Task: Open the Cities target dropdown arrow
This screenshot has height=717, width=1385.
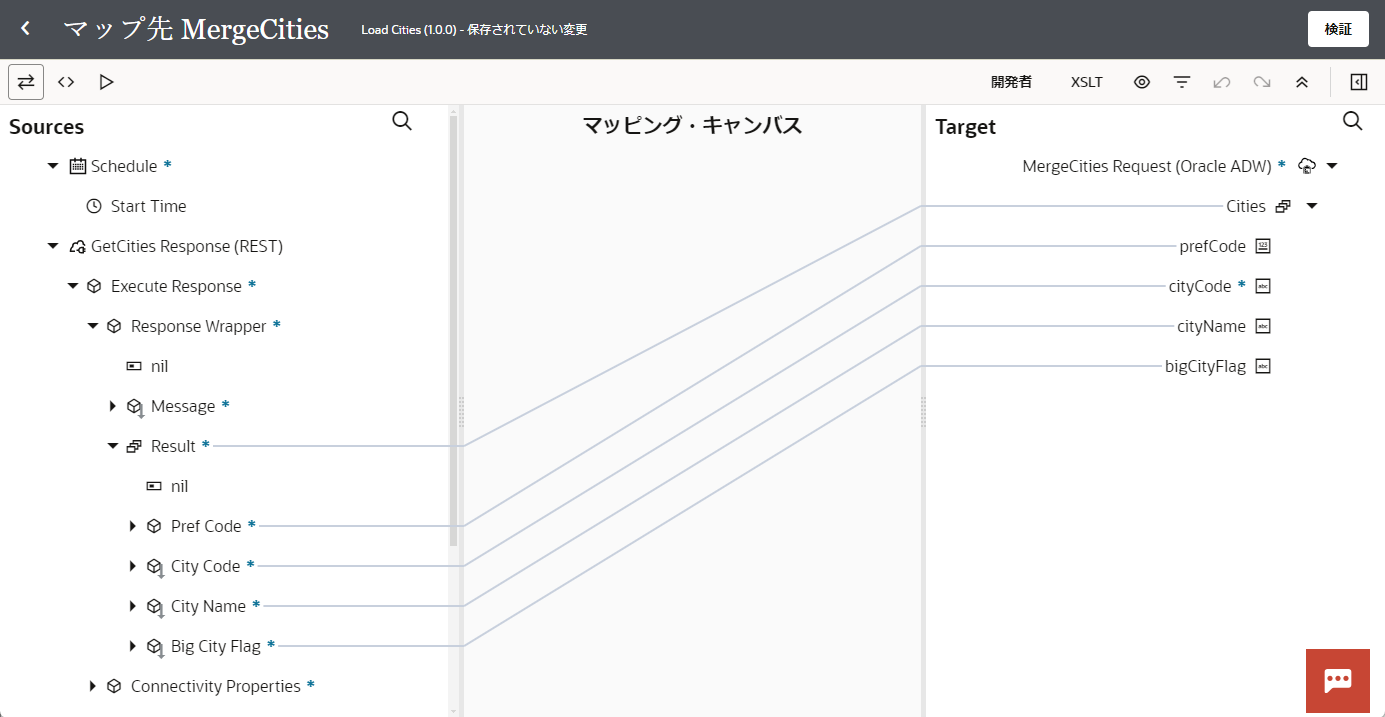Action: point(1312,206)
